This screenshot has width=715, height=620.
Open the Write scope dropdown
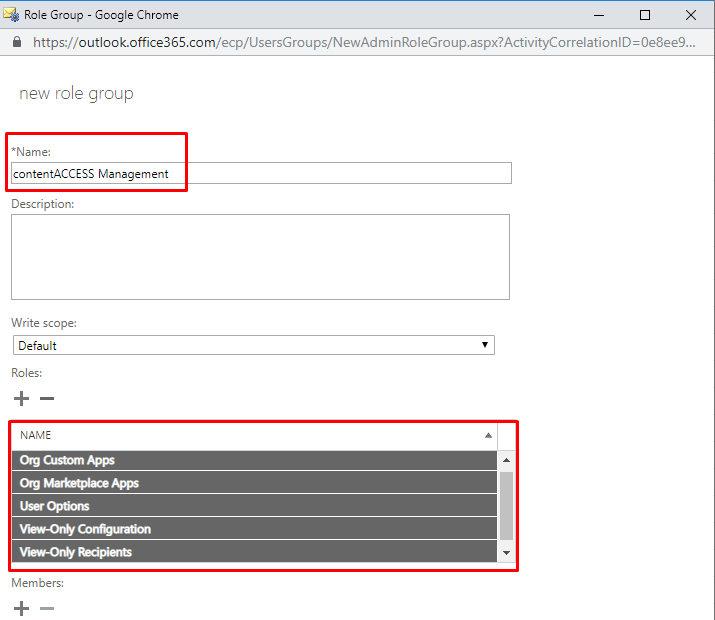click(254, 345)
